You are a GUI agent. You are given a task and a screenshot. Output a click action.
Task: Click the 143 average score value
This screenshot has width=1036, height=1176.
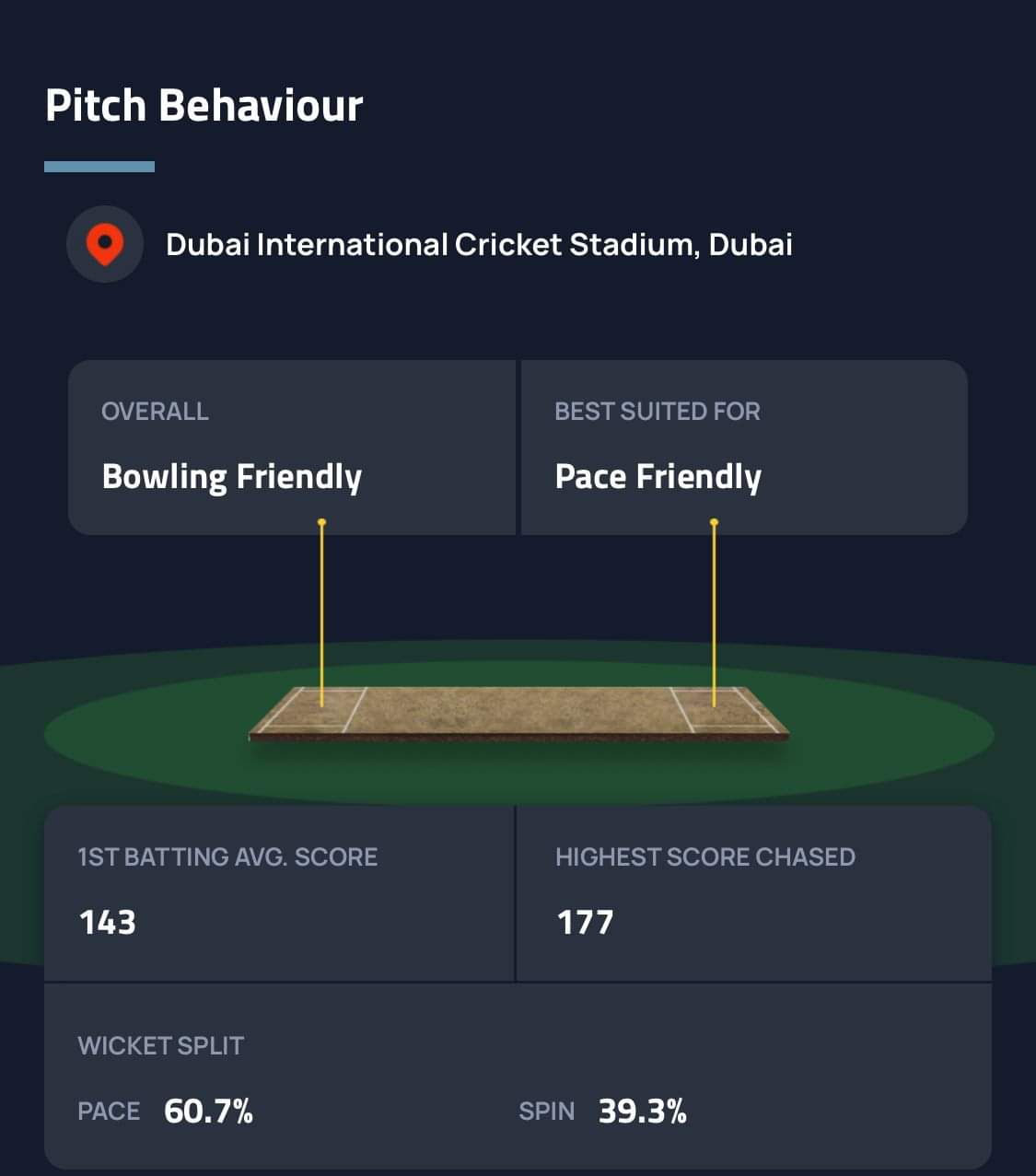[x=108, y=922]
